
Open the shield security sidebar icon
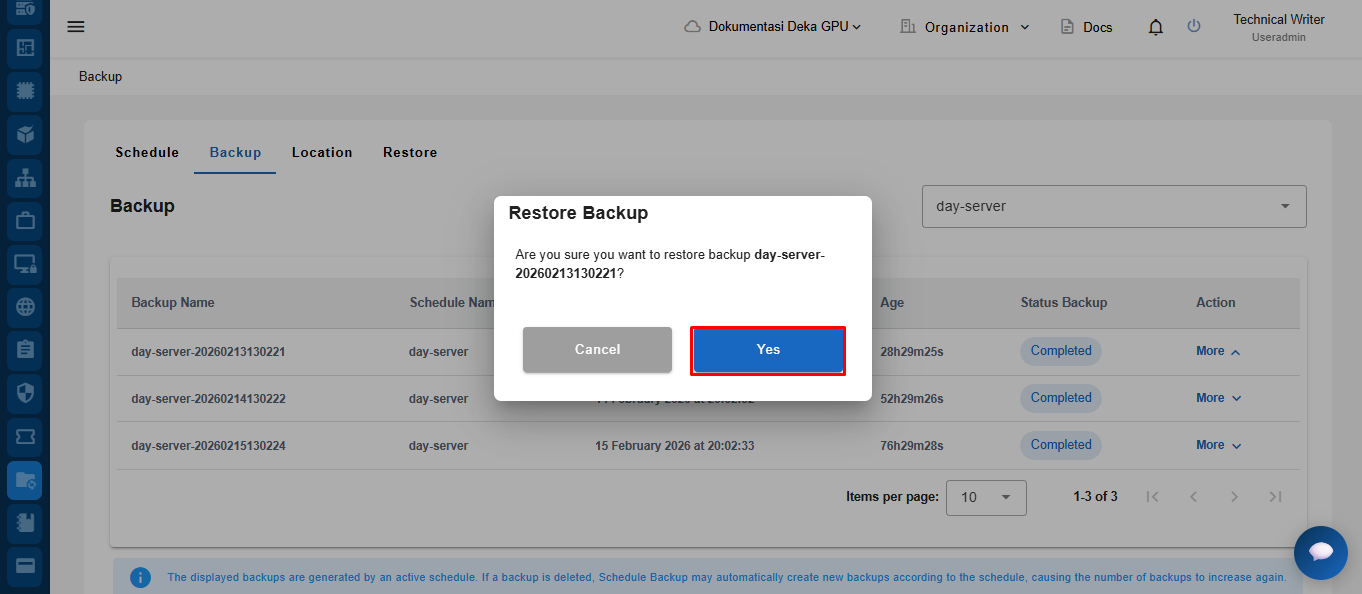point(25,393)
